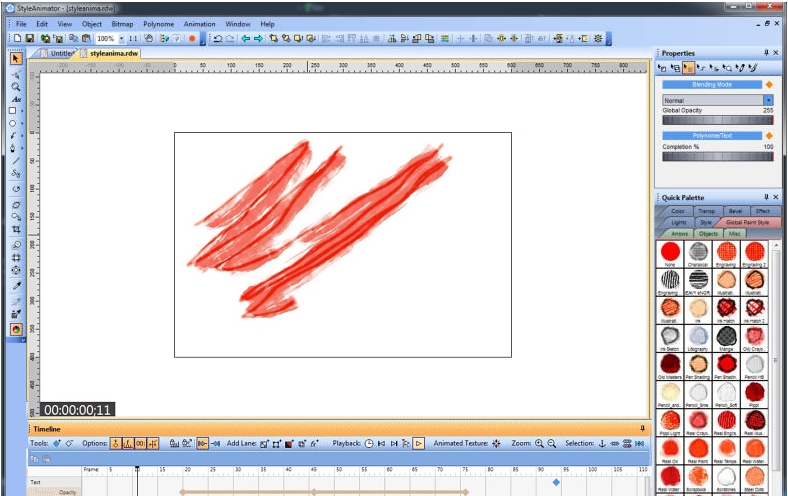Open the Polynome menu
The width and height of the screenshot is (788, 496).
[x=158, y=24]
